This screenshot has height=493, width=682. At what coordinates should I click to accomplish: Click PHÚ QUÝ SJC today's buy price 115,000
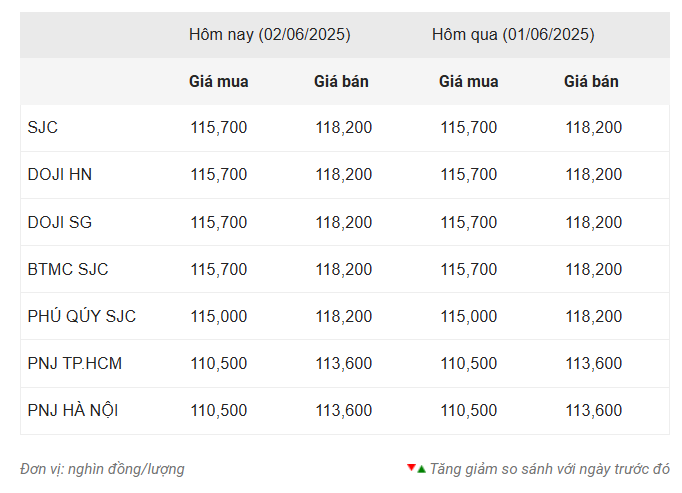tap(219, 316)
